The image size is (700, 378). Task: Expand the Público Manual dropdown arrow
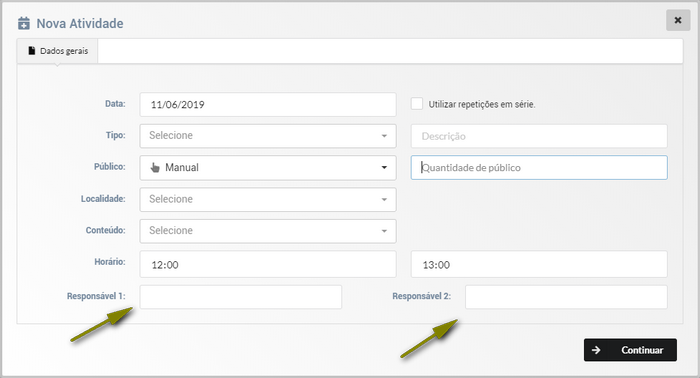384,168
